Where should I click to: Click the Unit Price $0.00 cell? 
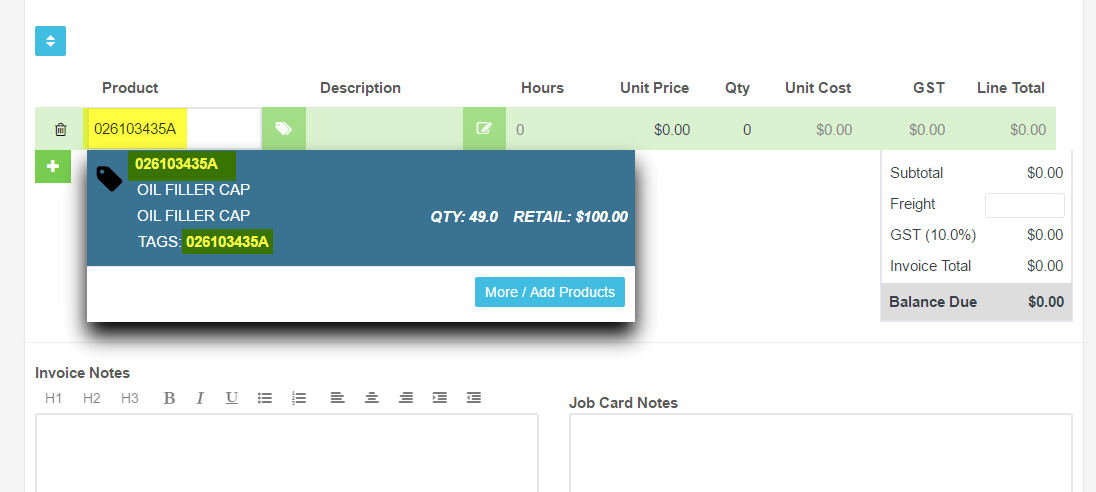coord(672,130)
